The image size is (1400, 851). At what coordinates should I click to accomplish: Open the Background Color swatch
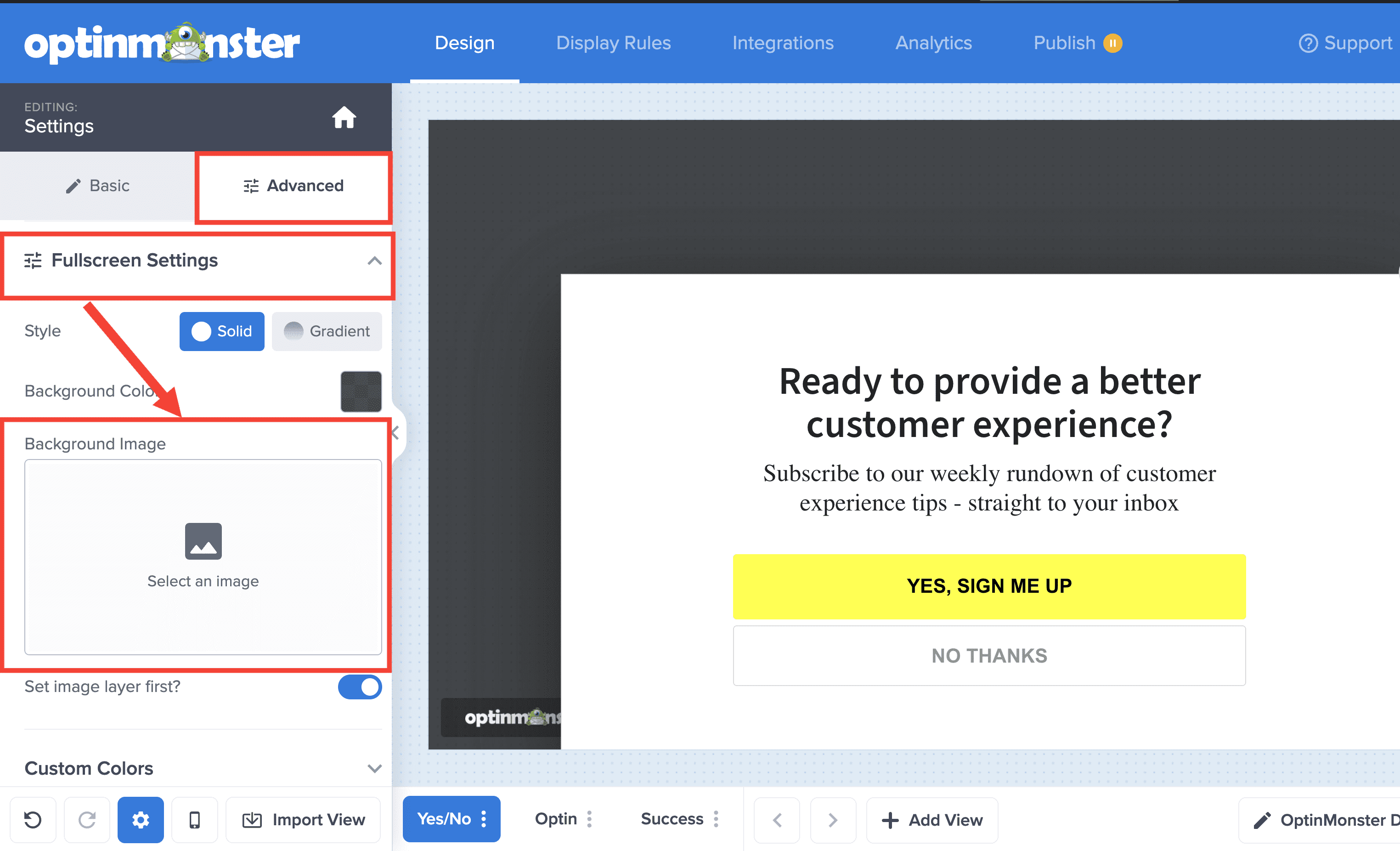tap(361, 391)
